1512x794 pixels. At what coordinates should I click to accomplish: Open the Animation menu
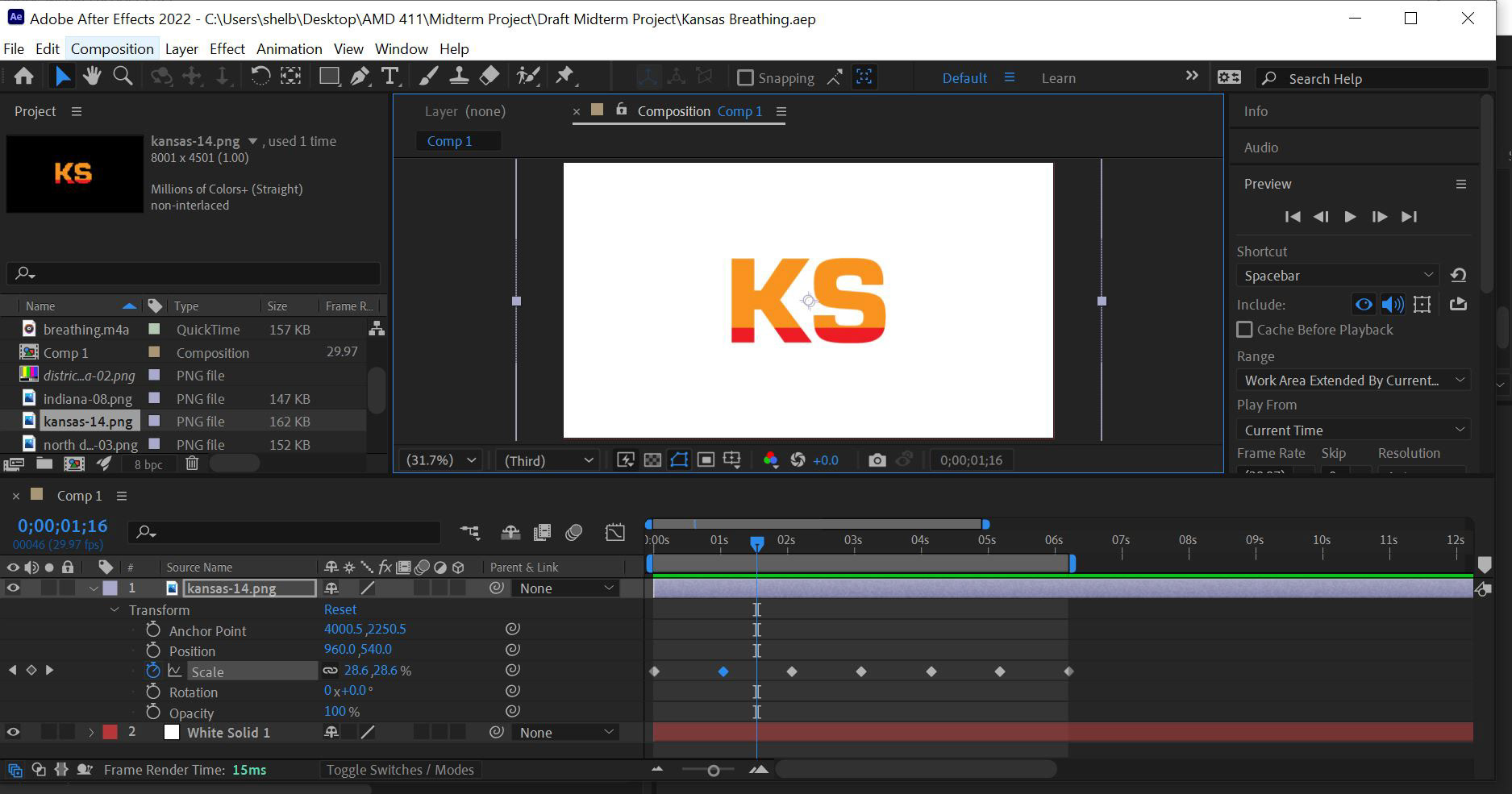pos(289,49)
